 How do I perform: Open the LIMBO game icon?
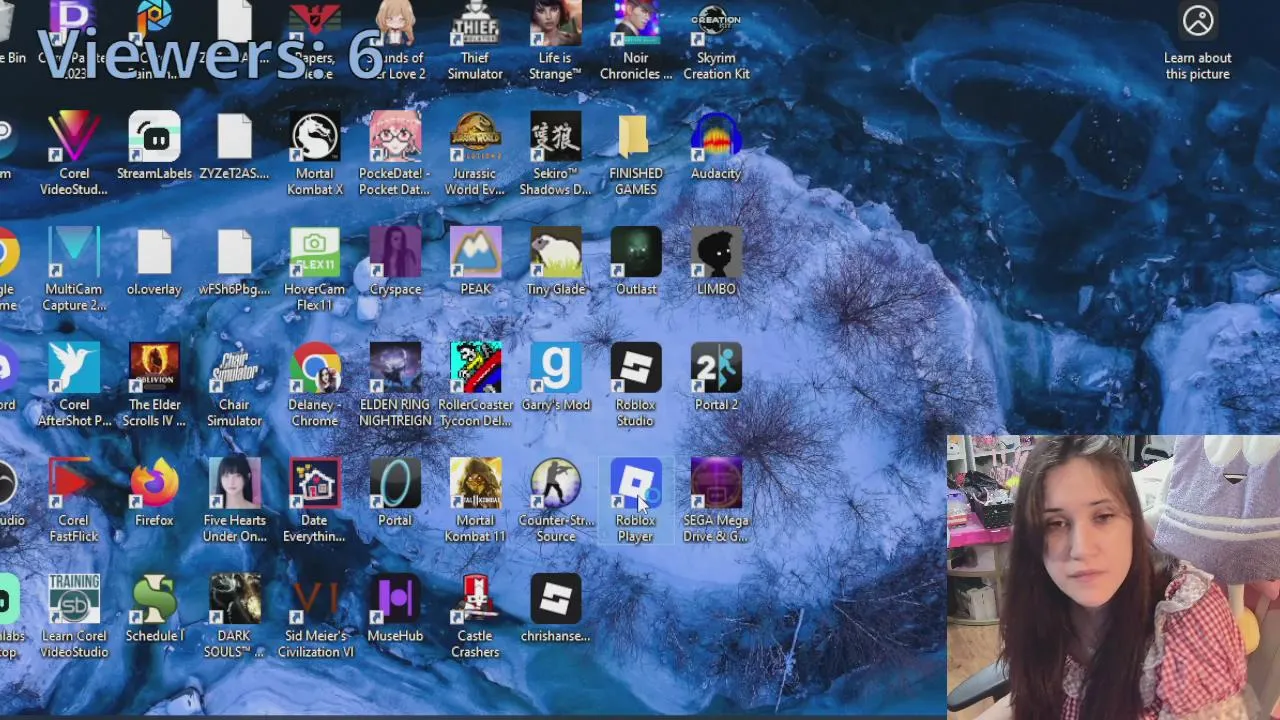[716, 262]
